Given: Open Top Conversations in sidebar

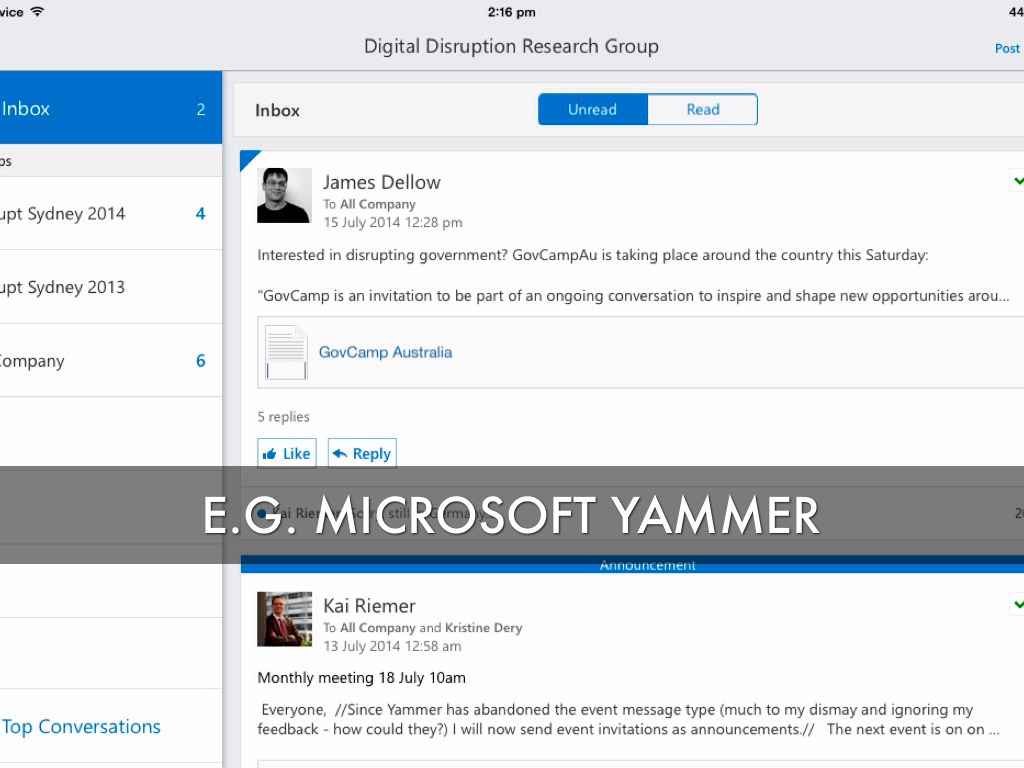Looking at the screenshot, I should tap(82, 727).
